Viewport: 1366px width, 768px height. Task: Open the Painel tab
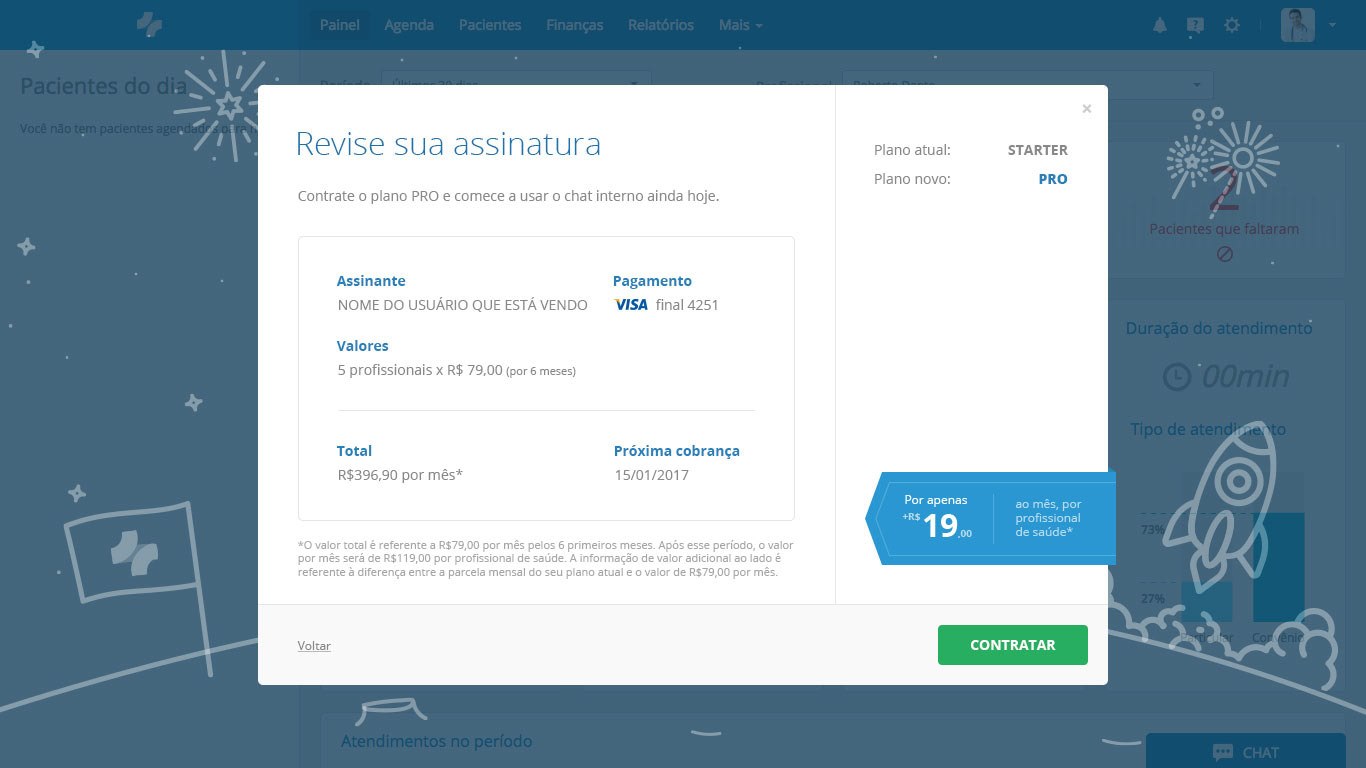click(x=340, y=25)
